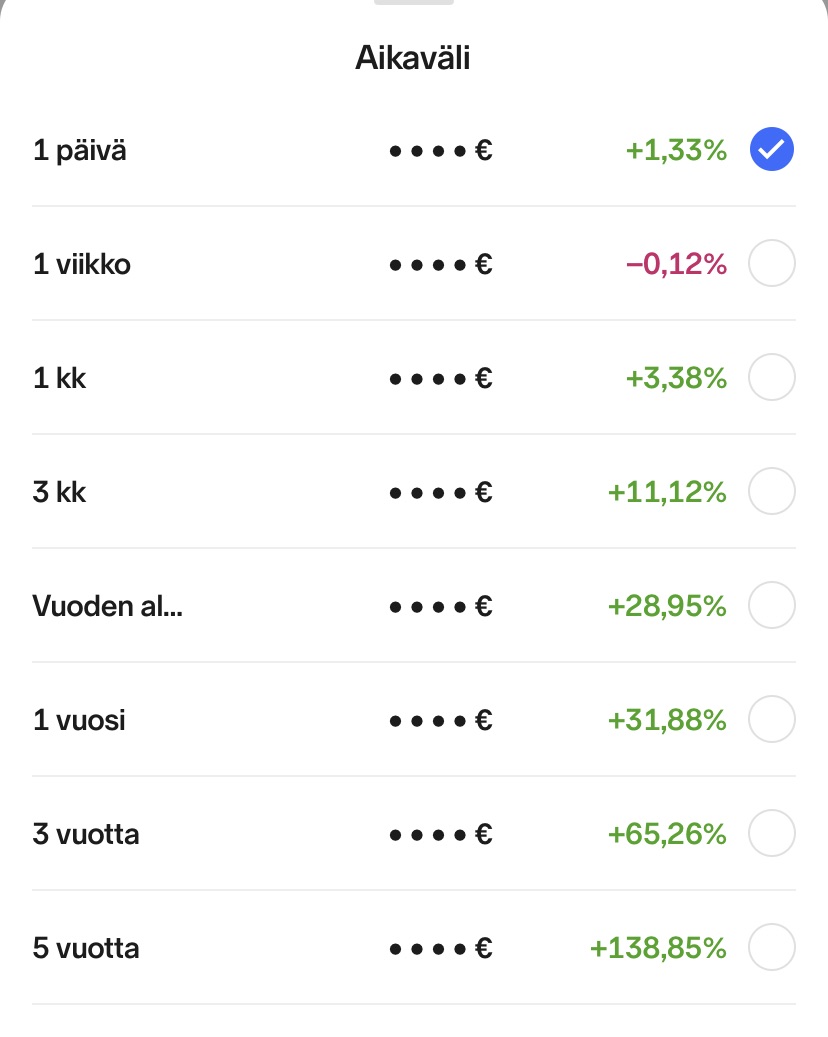This screenshot has height=1037, width=828.
Task: Tap the sheet drag handle at the top
Action: [x=414, y=2]
